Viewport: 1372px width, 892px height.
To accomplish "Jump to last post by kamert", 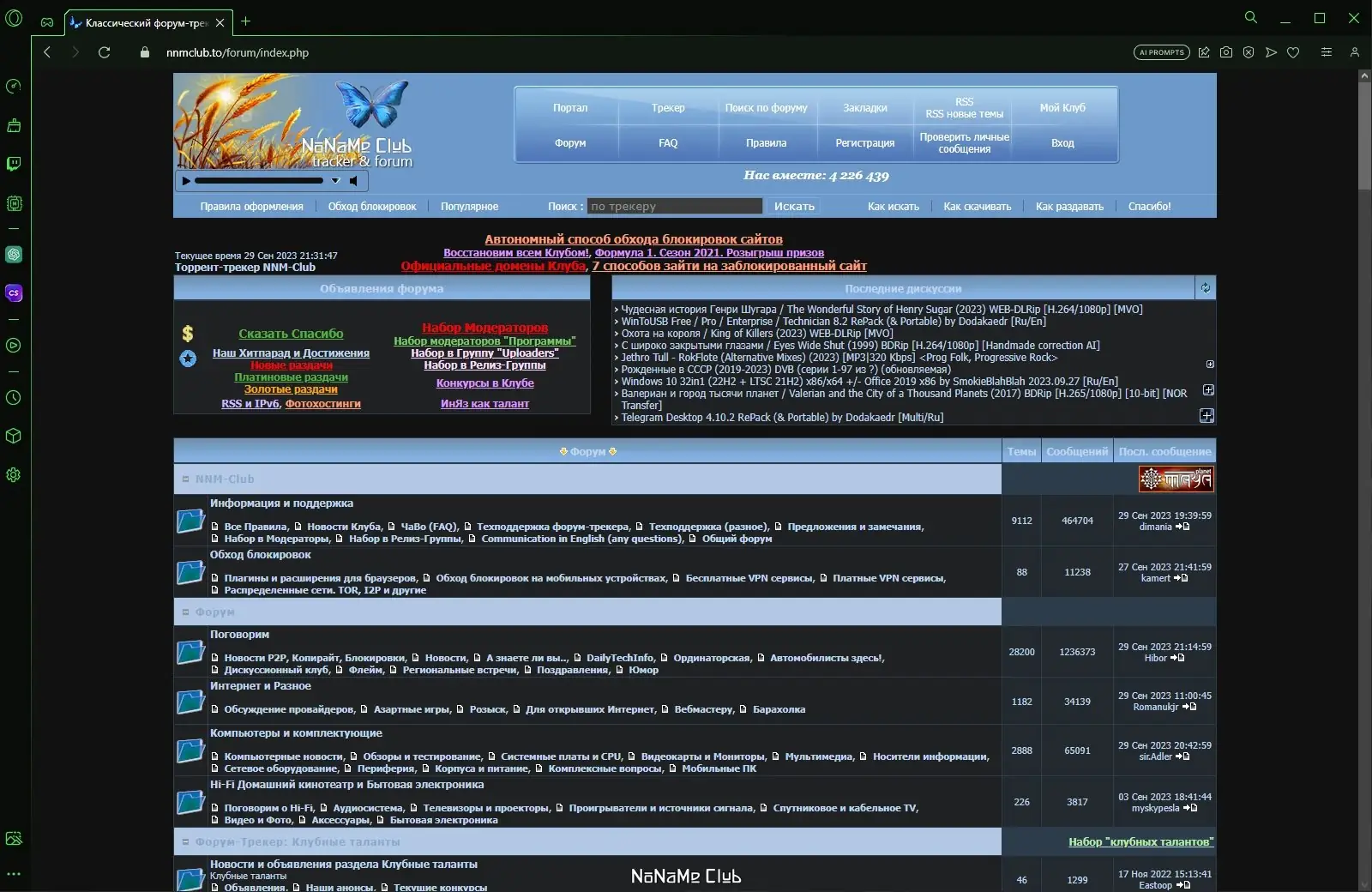I will [x=1181, y=578].
